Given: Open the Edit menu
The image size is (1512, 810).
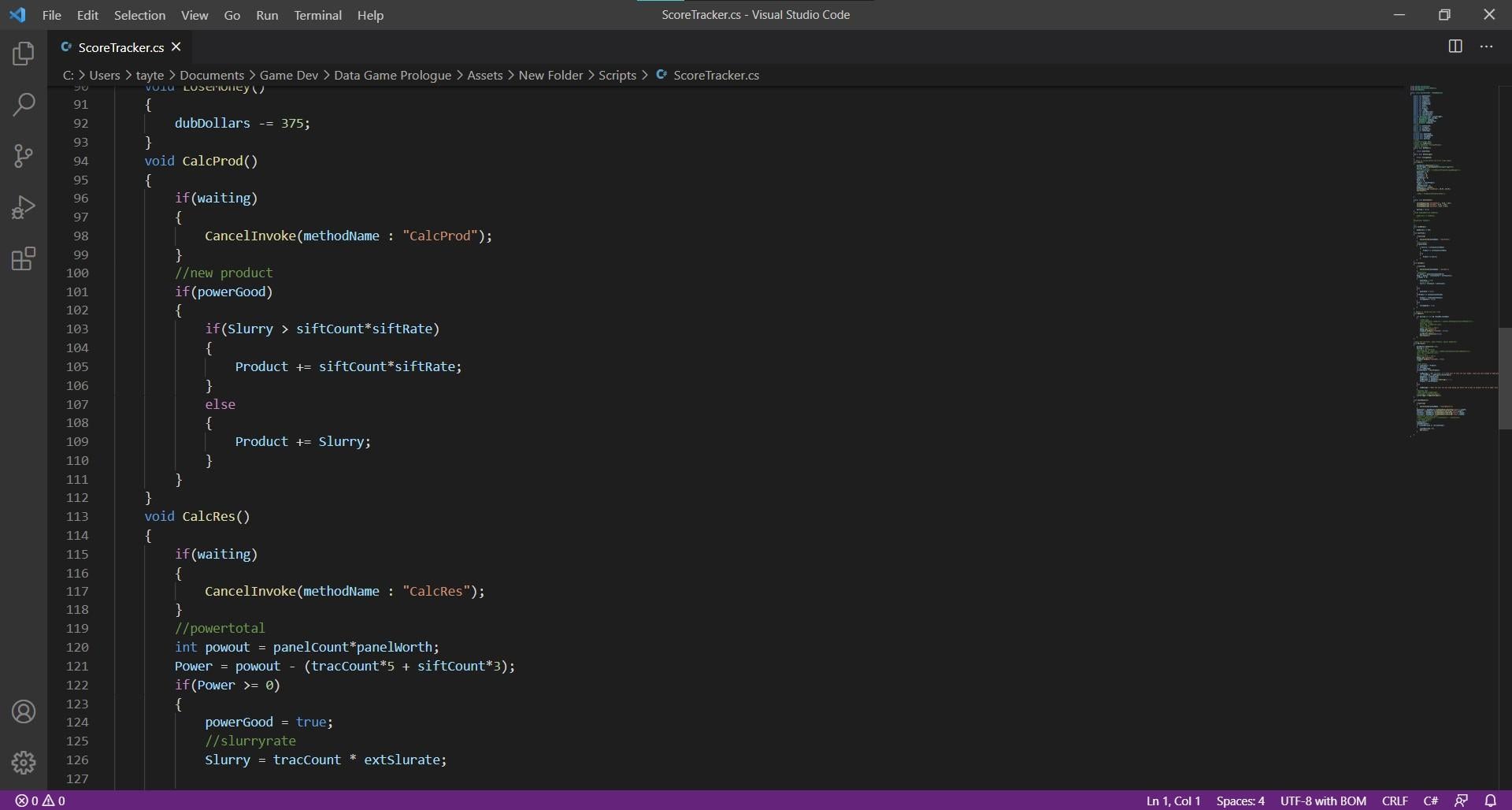Looking at the screenshot, I should pos(87,15).
